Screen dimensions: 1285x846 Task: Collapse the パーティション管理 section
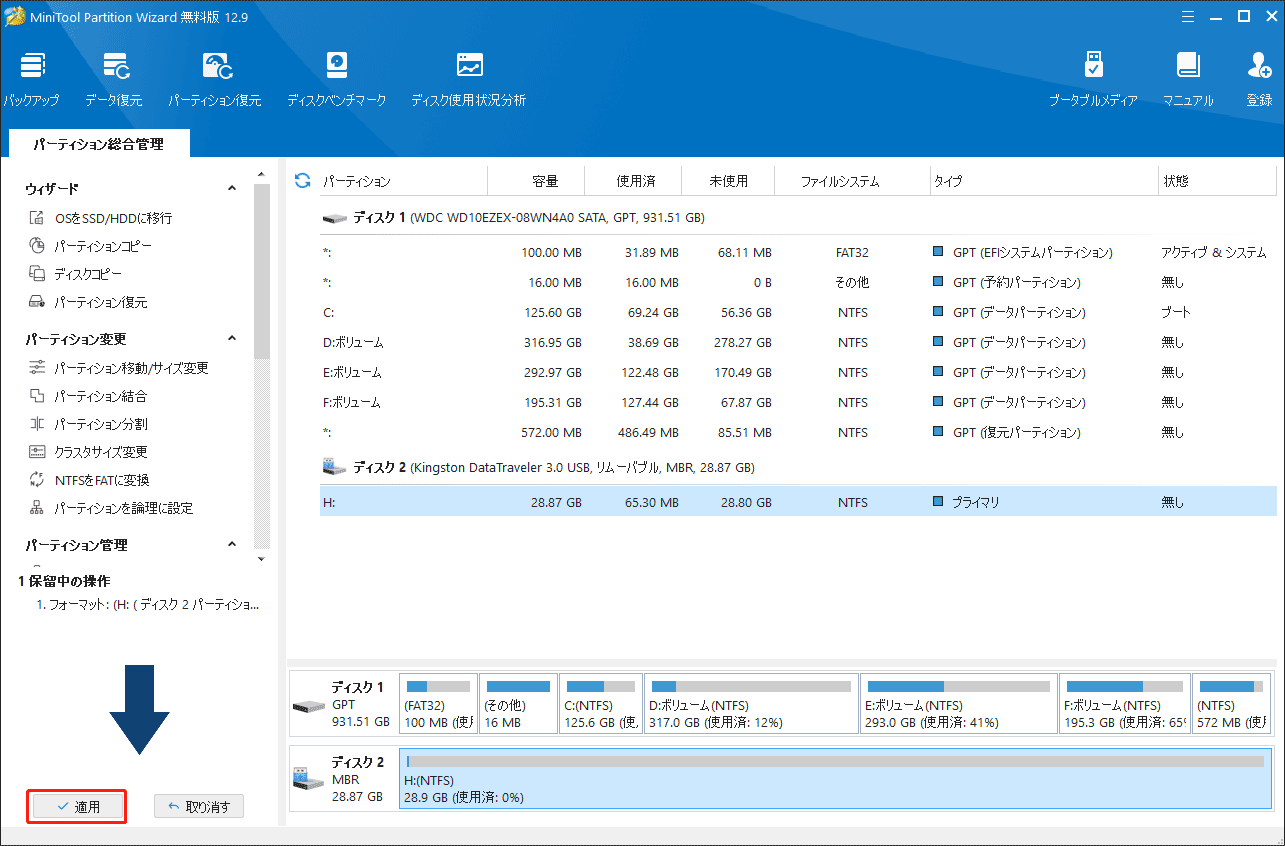pyautogui.click(x=232, y=545)
